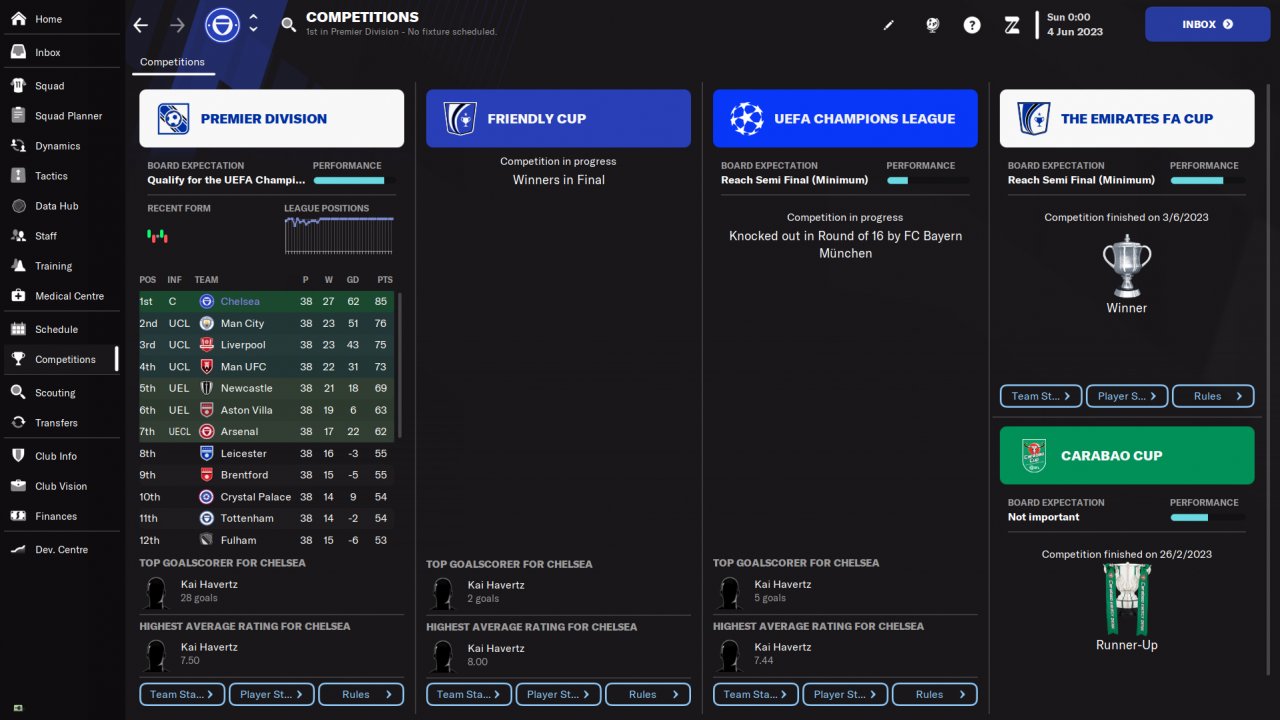
Task: Click the league table scrollbar
Action: 399,365
